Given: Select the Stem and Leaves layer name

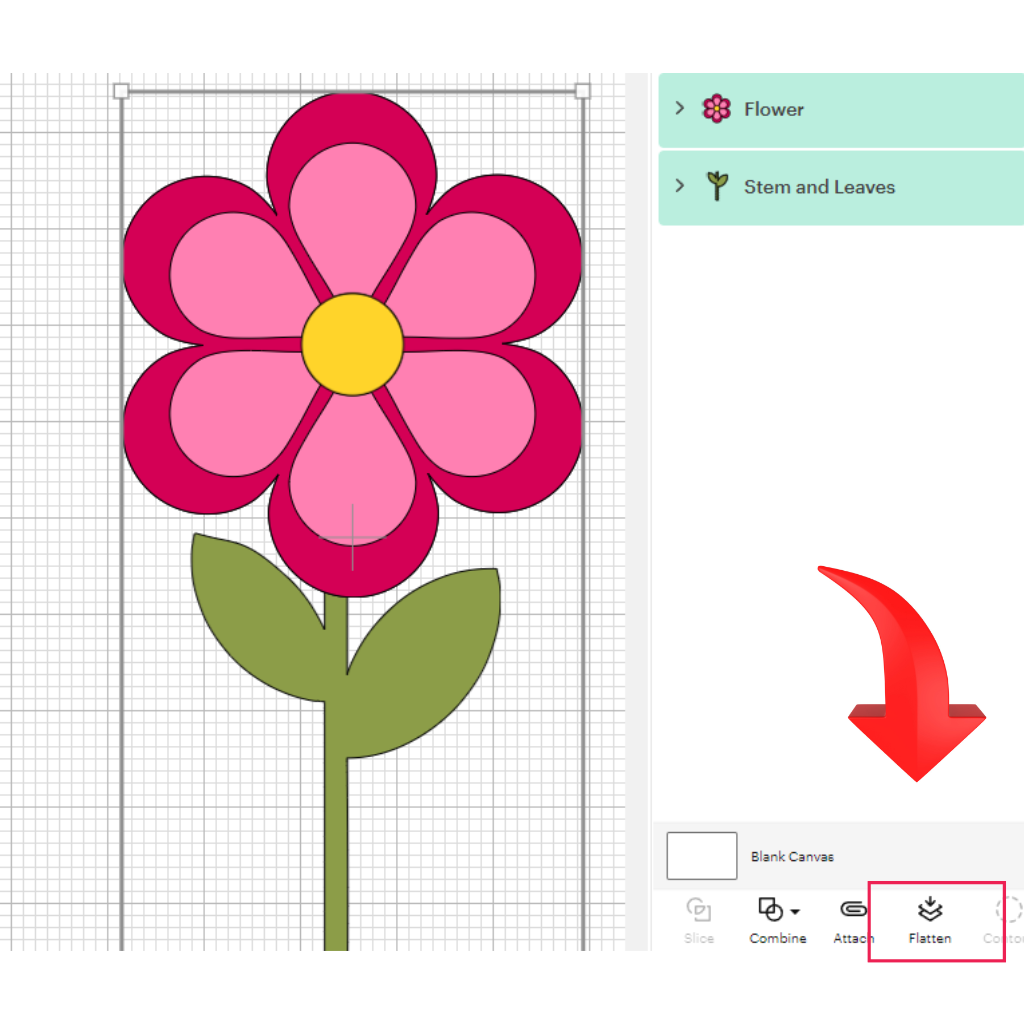Looking at the screenshot, I should (x=819, y=187).
